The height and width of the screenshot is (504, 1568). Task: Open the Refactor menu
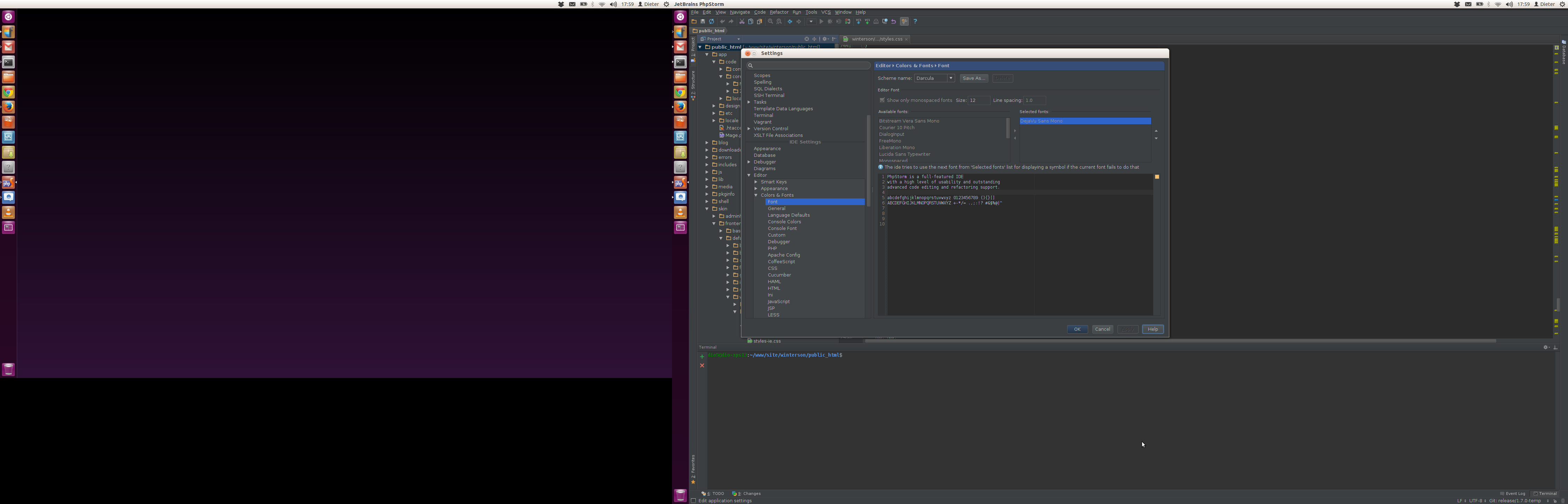(x=778, y=12)
